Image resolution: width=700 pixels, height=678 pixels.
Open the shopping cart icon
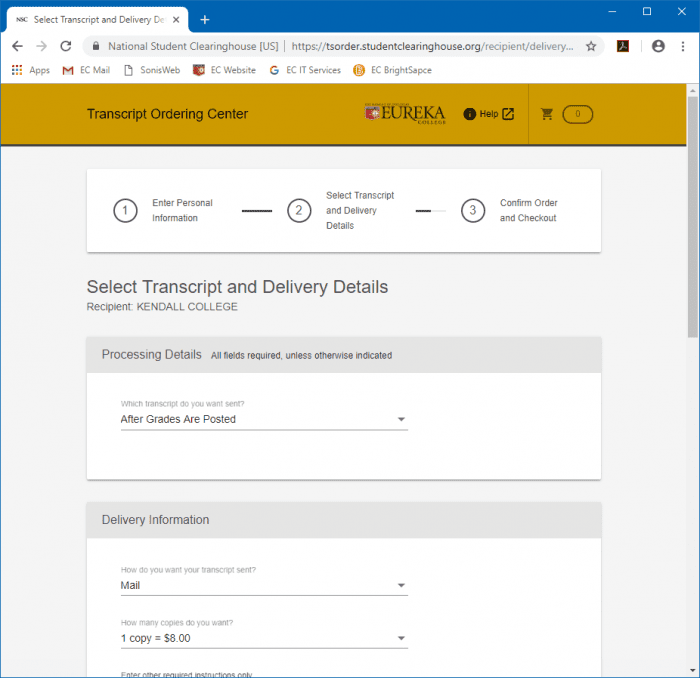tap(547, 114)
